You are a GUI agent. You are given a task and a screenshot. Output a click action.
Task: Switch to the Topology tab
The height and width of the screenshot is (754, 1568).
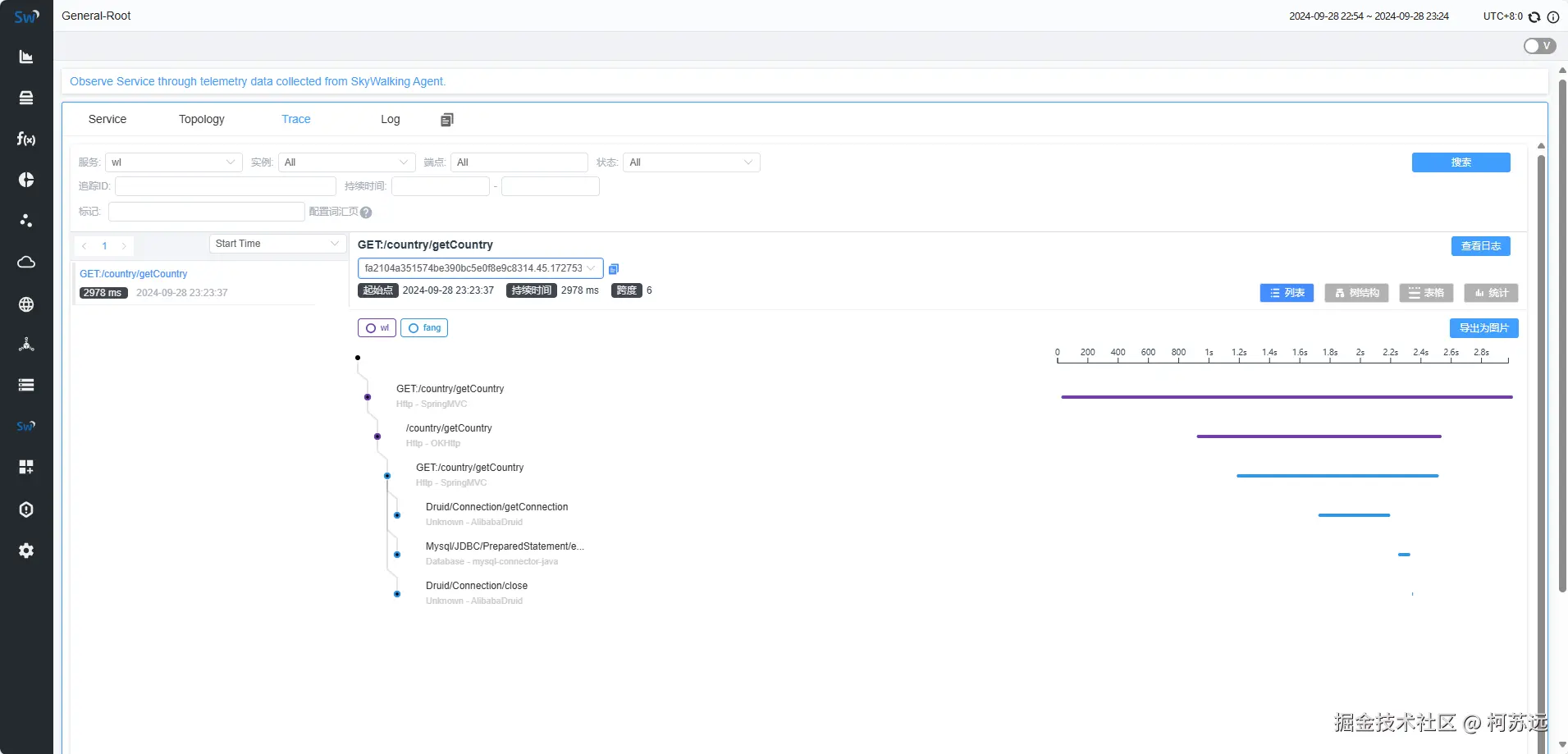click(x=202, y=119)
